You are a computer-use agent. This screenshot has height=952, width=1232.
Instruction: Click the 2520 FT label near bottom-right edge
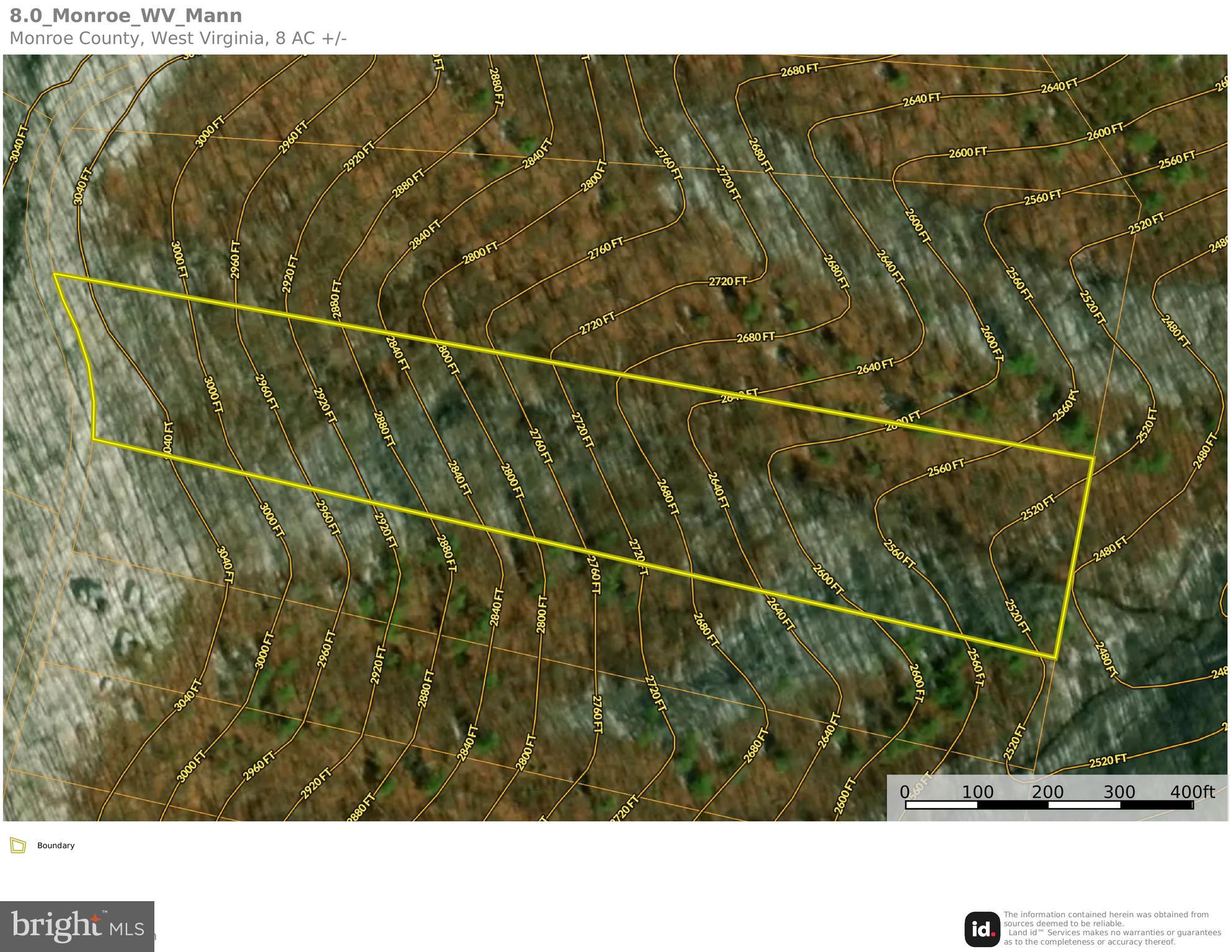pyautogui.click(x=1107, y=760)
